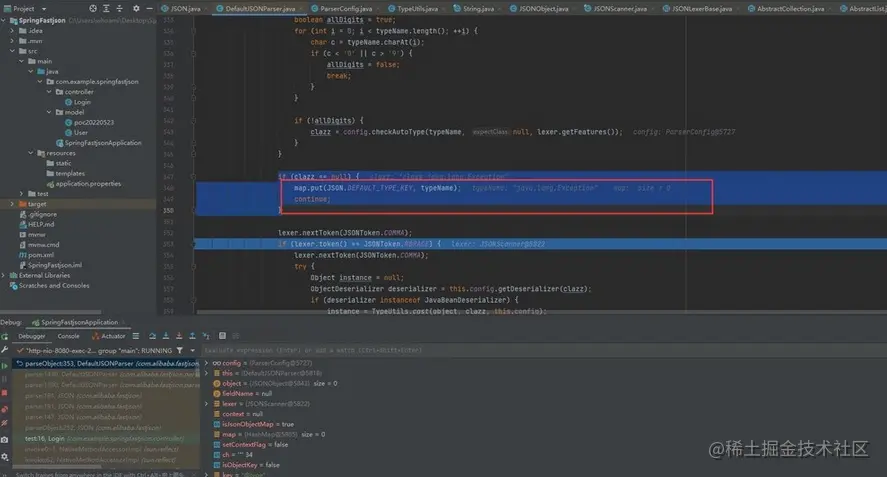Viewport: 887px width, 477px height.
Task: Expand the lexer variable
Action: click(206, 403)
